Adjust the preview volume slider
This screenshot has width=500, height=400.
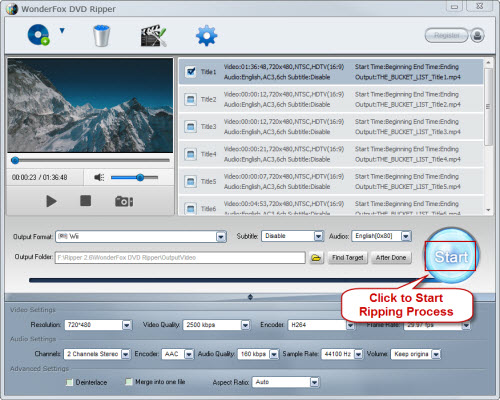tap(134, 177)
